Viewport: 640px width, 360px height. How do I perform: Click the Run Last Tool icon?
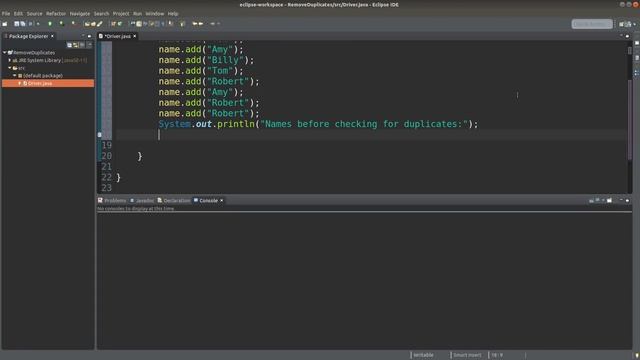pos(73,24)
